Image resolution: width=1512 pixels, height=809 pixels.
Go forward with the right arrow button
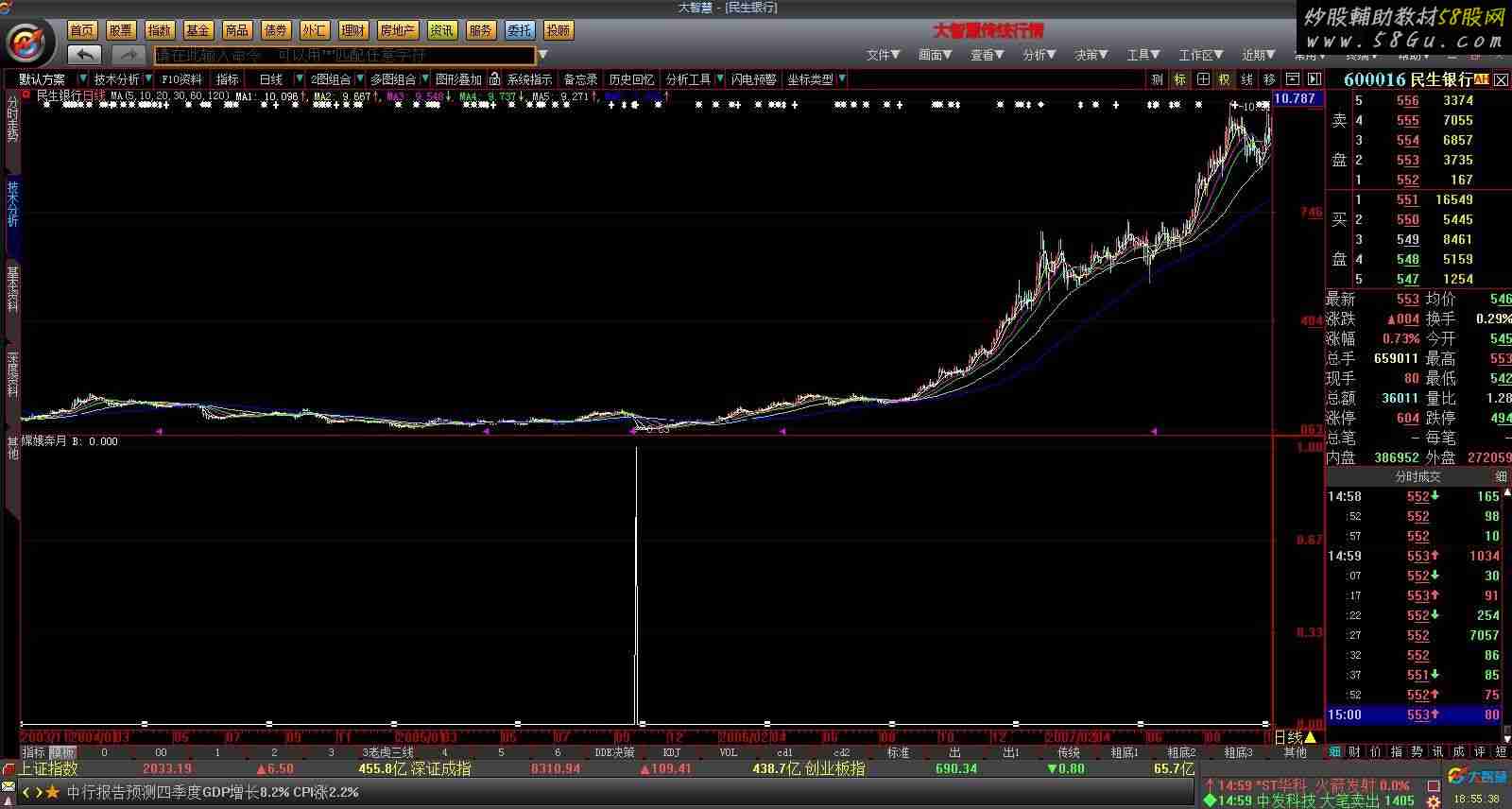pyautogui.click(x=128, y=56)
